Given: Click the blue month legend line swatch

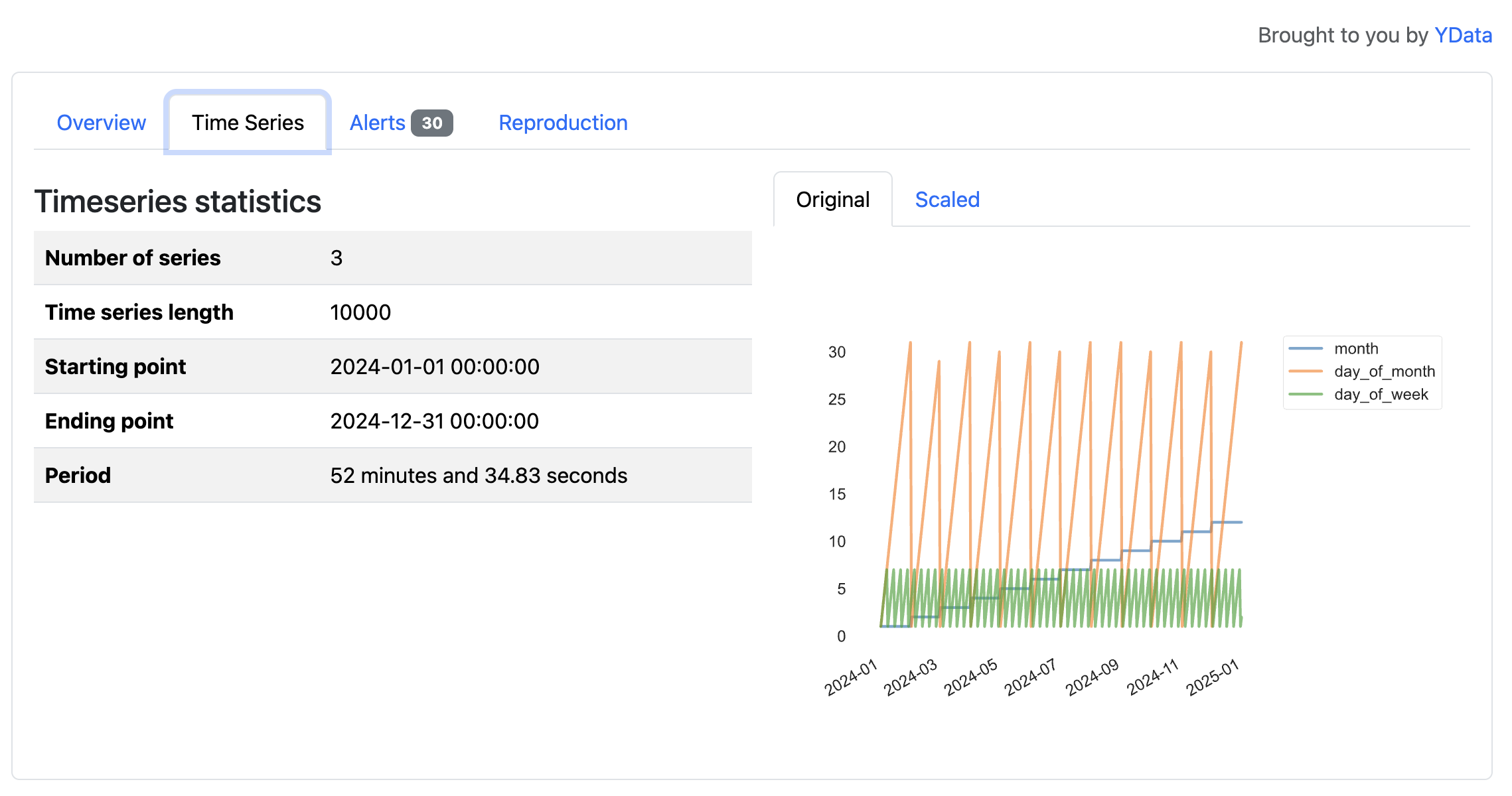Looking at the screenshot, I should [x=1305, y=349].
